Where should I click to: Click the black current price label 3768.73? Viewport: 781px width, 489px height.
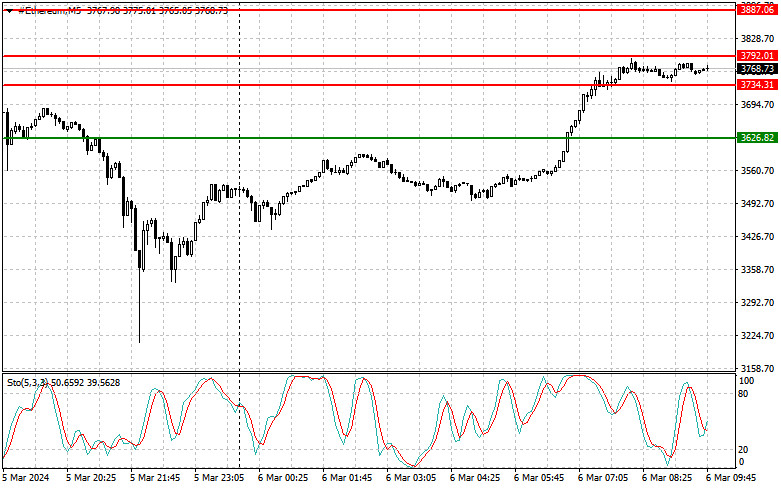pyautogui.click(x=757, y=69)
